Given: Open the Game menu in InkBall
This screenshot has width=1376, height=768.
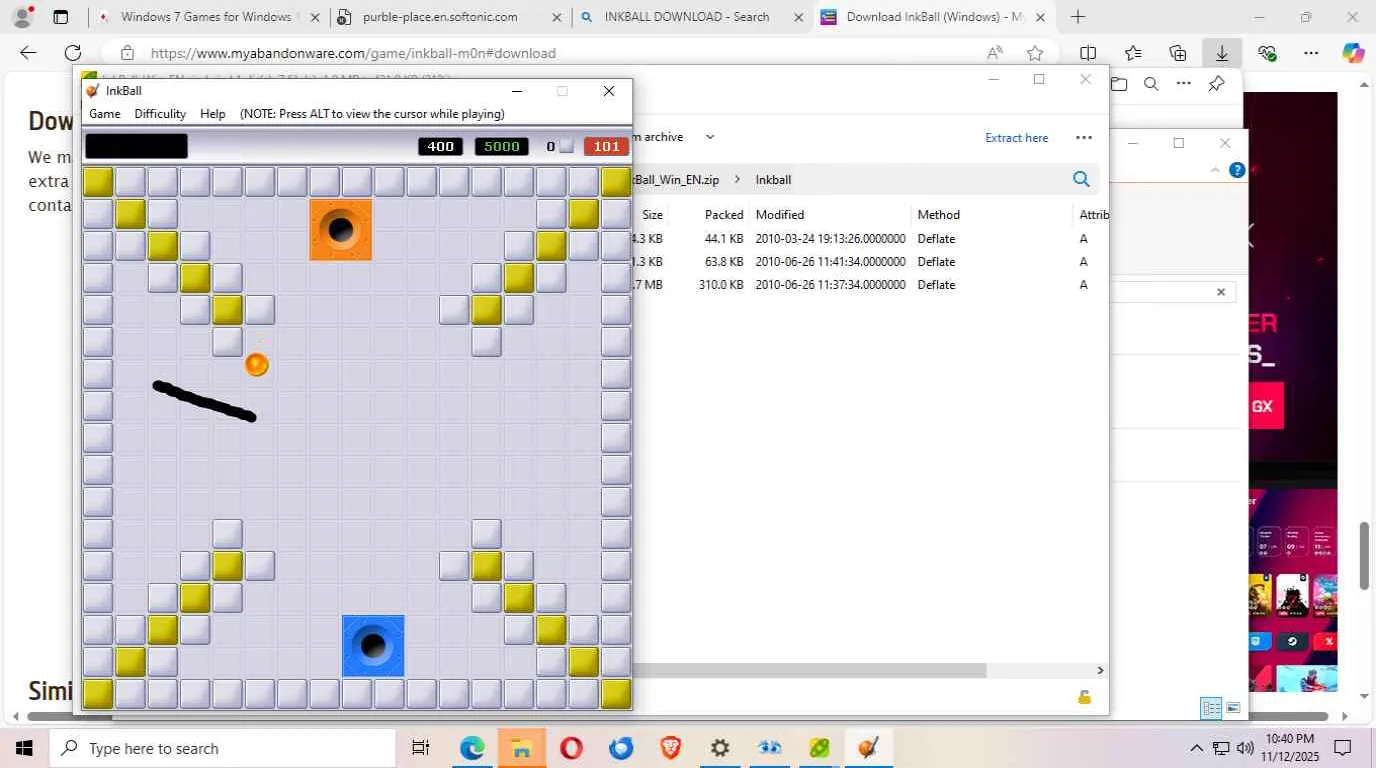Looking at the screenshot, I should (105, 114).
